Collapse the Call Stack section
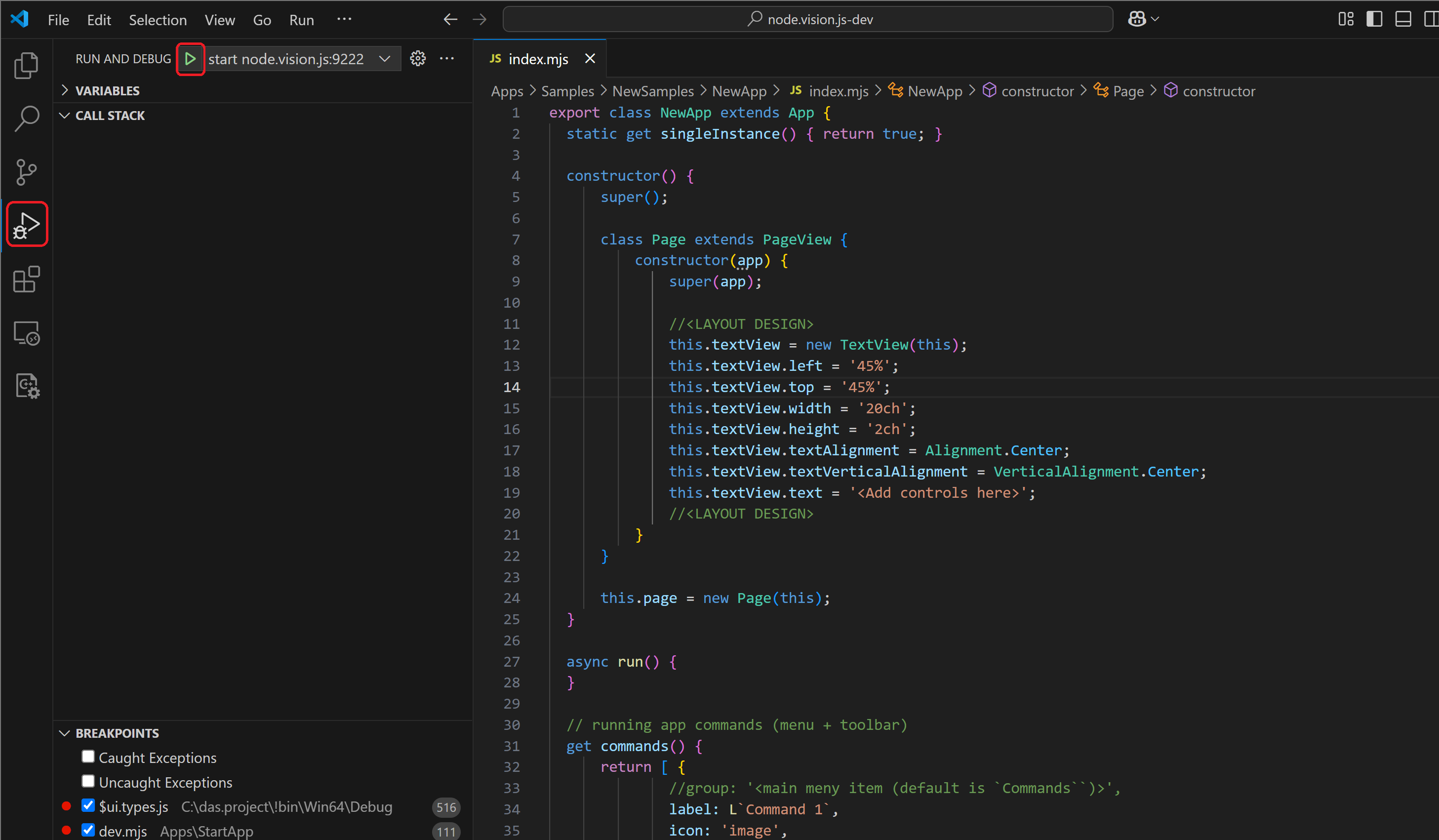The height and width of the screenshot is (840, 1439). [64, 115]
